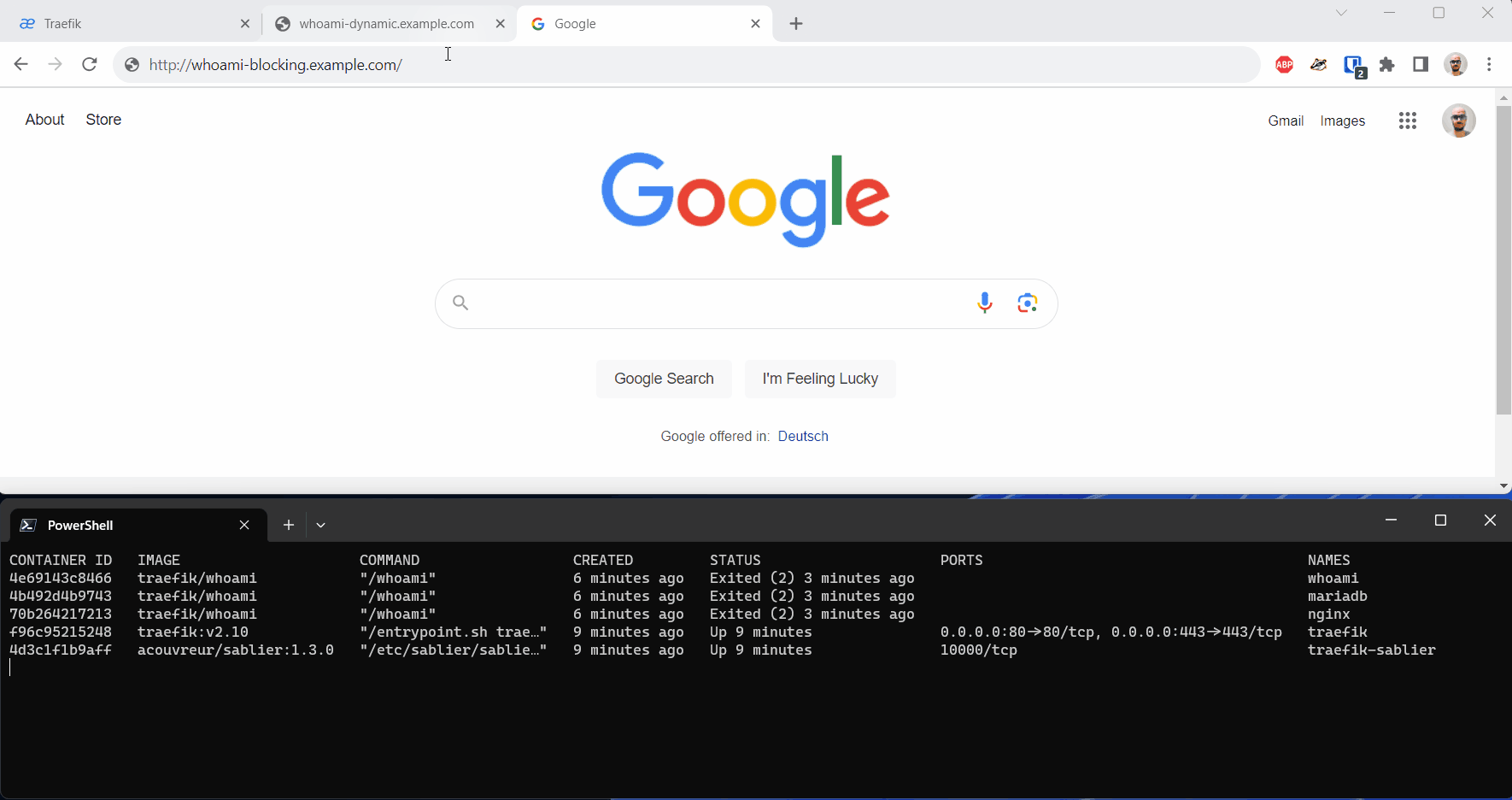Reload the page with the refresh icon
Screen dimensions: 1512x800
pos(90,64)
